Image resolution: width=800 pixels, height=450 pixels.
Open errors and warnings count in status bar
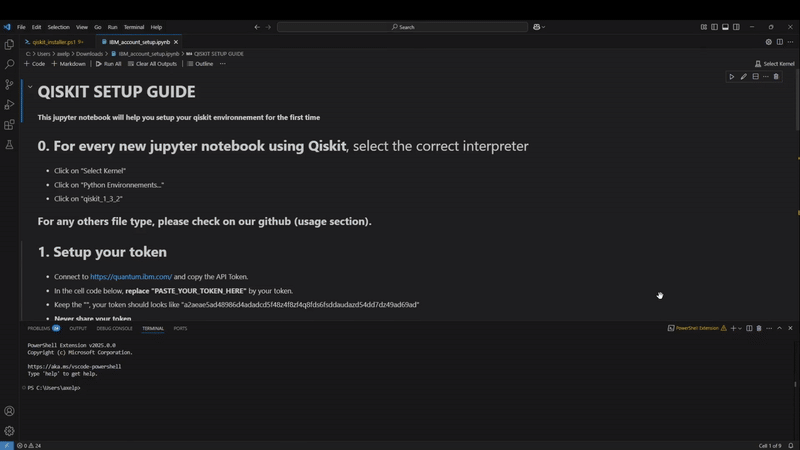tap(29, 445)
